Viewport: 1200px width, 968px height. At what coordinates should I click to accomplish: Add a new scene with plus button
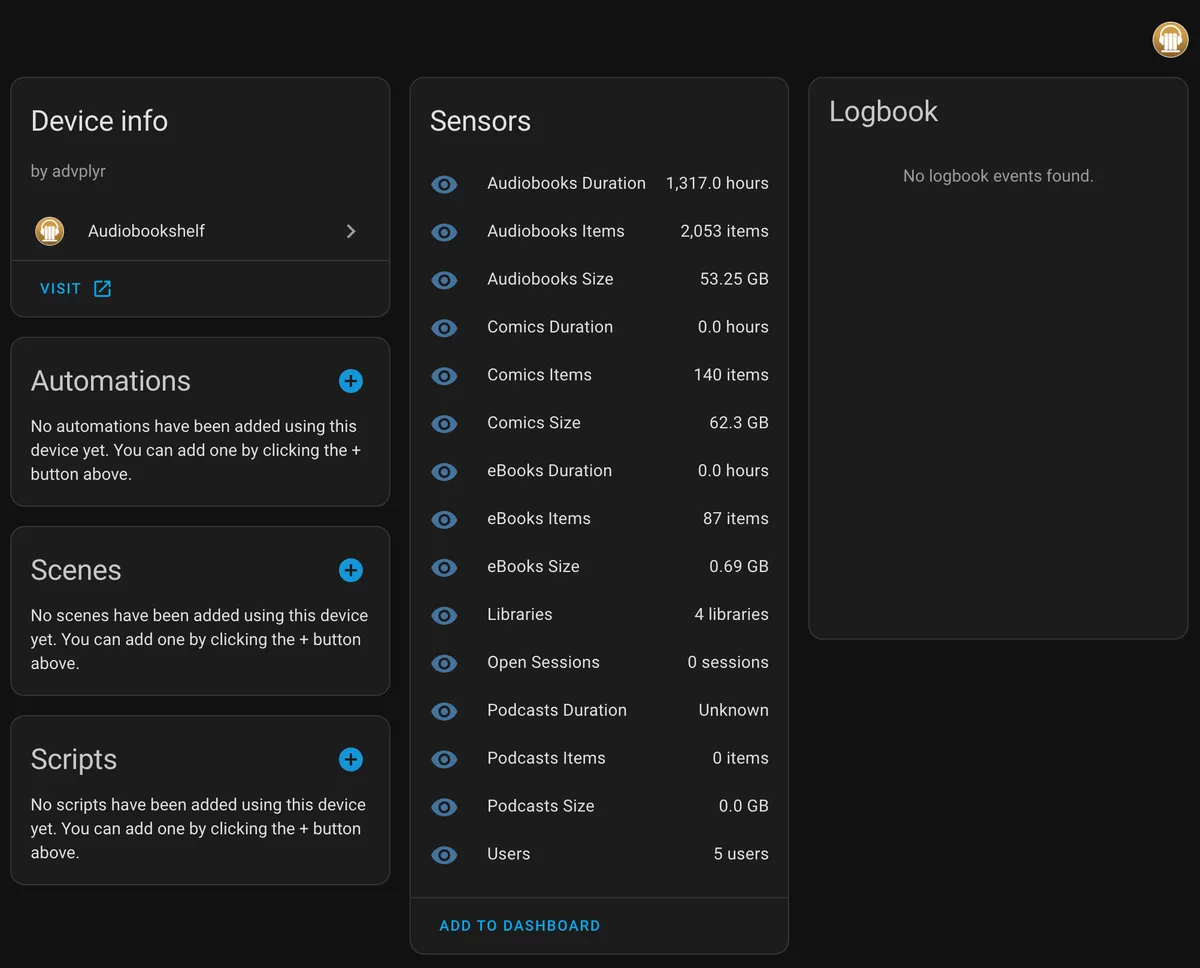[351, 570]
